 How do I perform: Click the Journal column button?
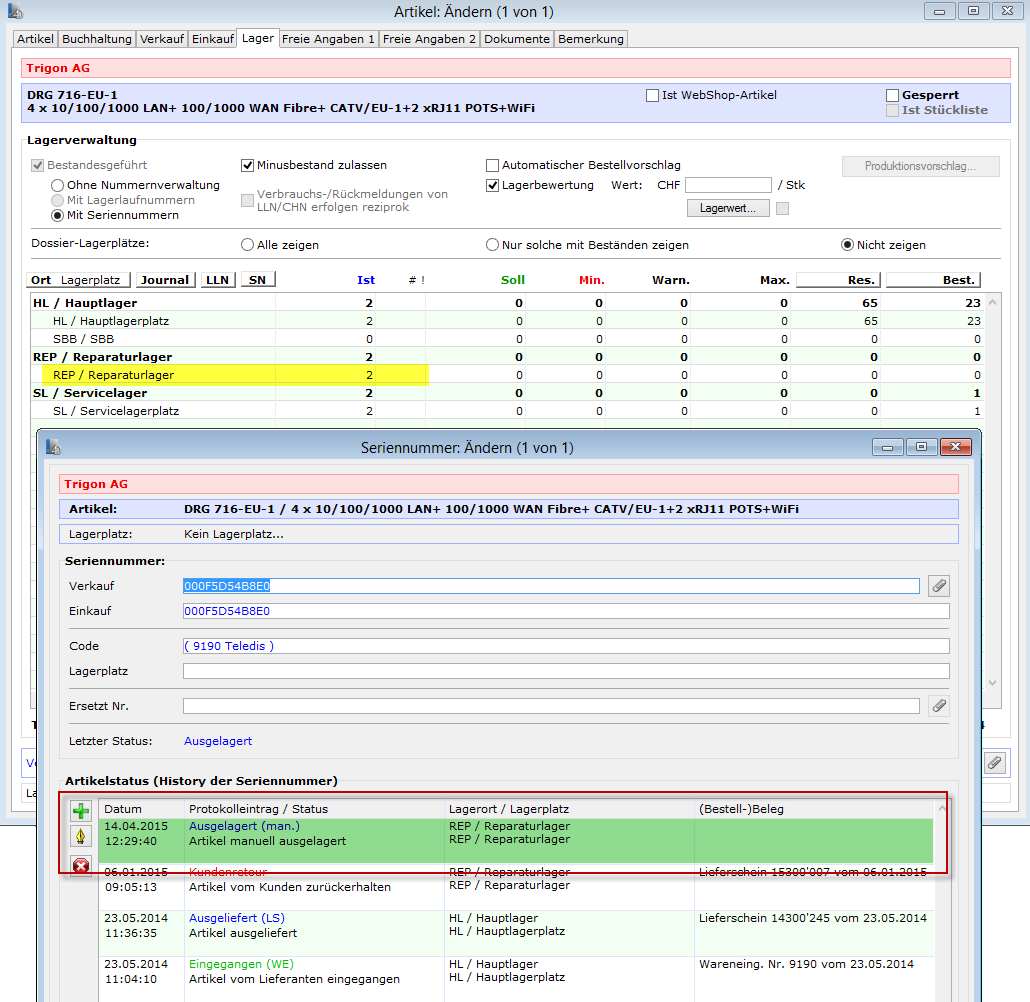[x=165, y=280]
